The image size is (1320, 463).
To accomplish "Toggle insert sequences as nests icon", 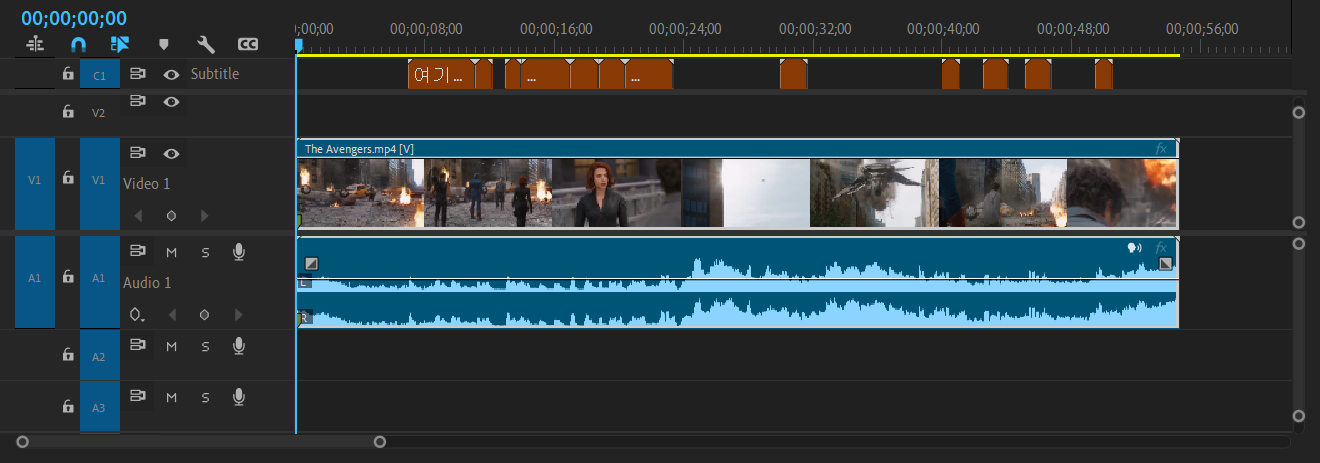I will 36,44.
